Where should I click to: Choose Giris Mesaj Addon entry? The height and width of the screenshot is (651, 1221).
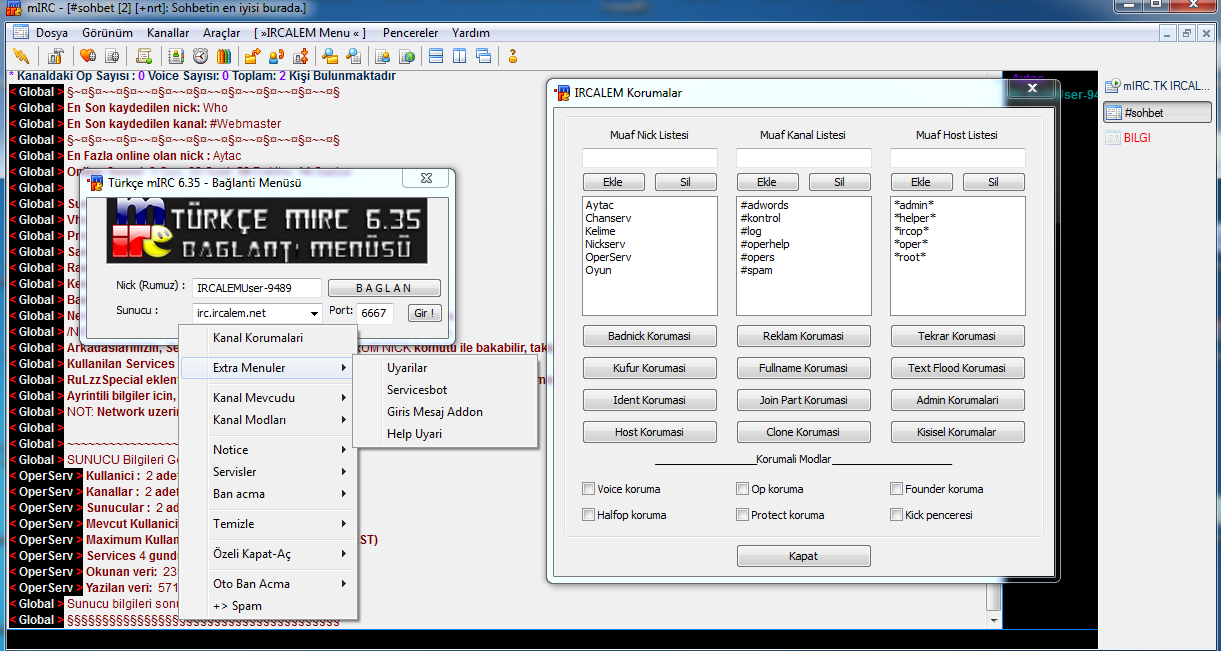[x=446, y=412]
